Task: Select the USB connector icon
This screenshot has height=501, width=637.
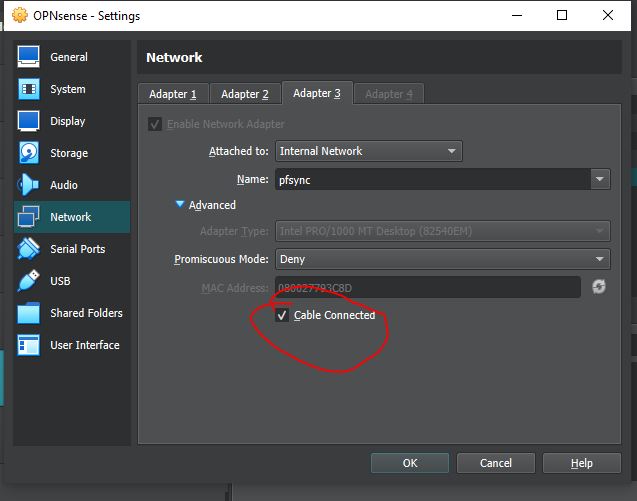Action: (28, 281)
